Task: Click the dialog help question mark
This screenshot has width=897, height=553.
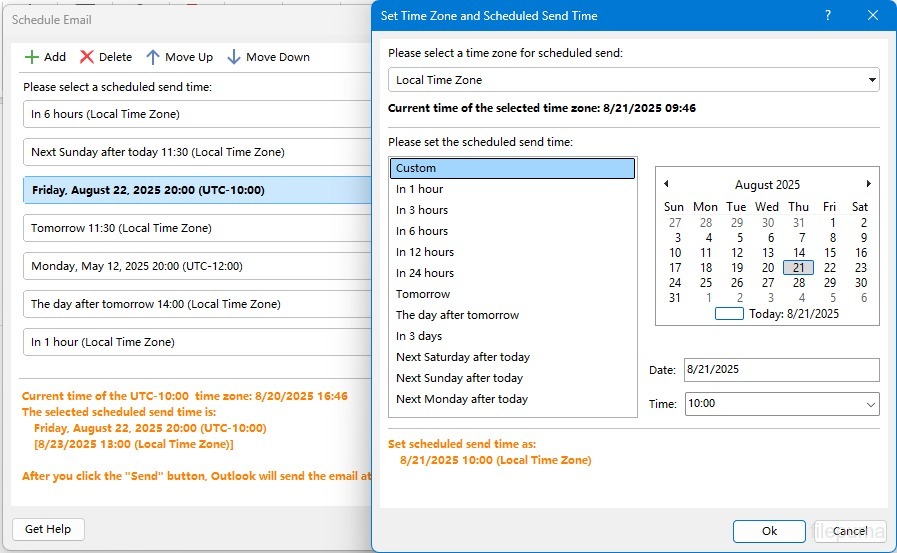Action: [x=827, y=15]
